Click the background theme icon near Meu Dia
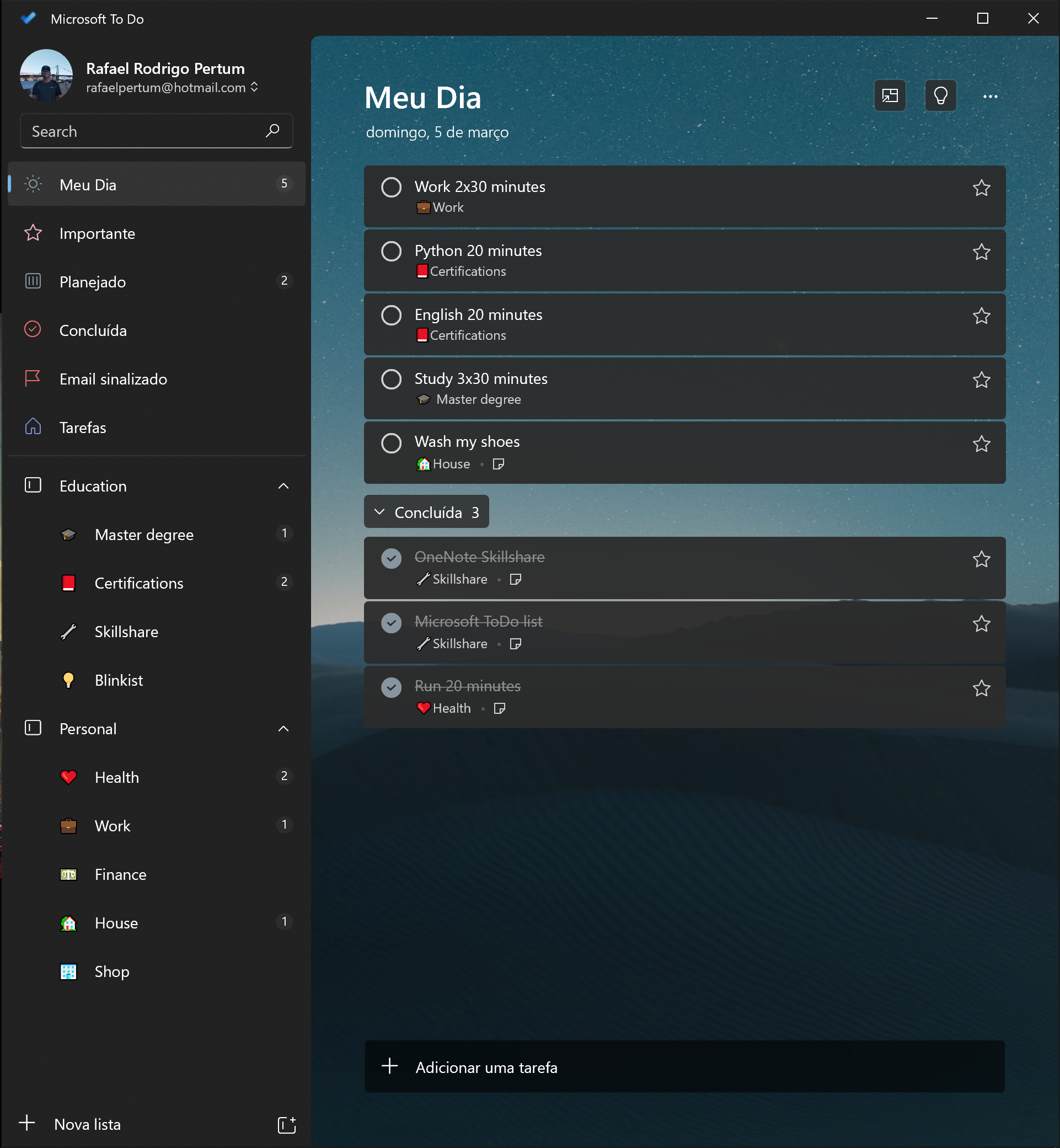Image resolution: width=1060 pixels, height=1148 pixels. point(890,96)
